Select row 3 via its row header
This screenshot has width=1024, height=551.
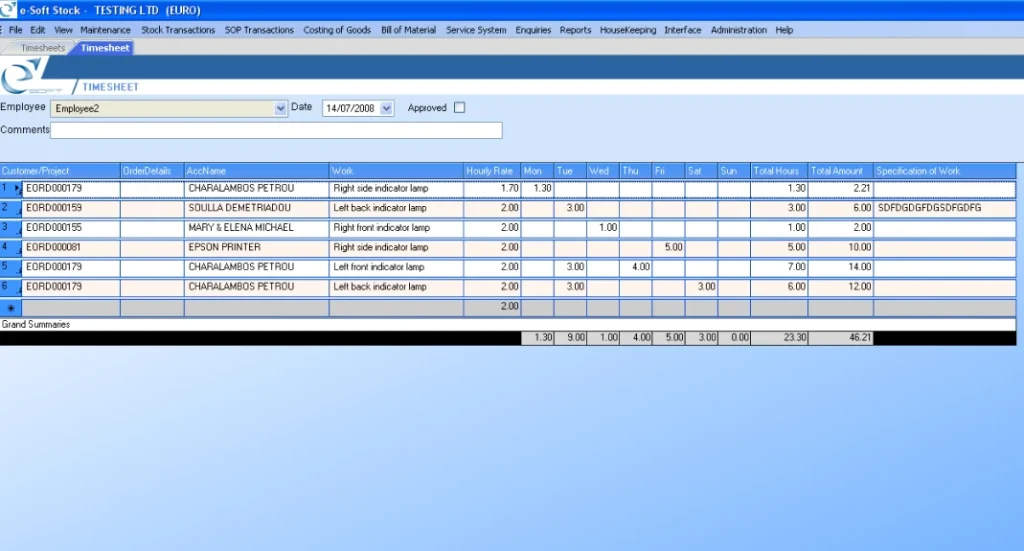coord(10,228)
